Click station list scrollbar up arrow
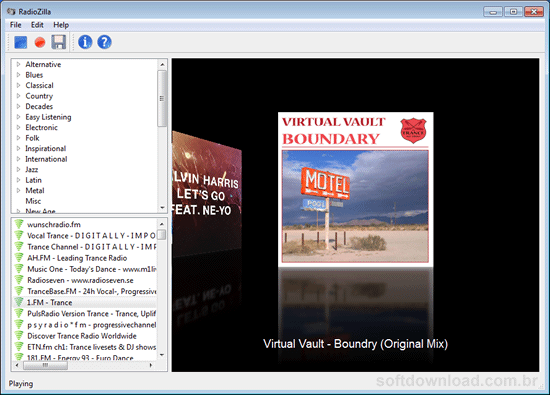 coord(162,224)
